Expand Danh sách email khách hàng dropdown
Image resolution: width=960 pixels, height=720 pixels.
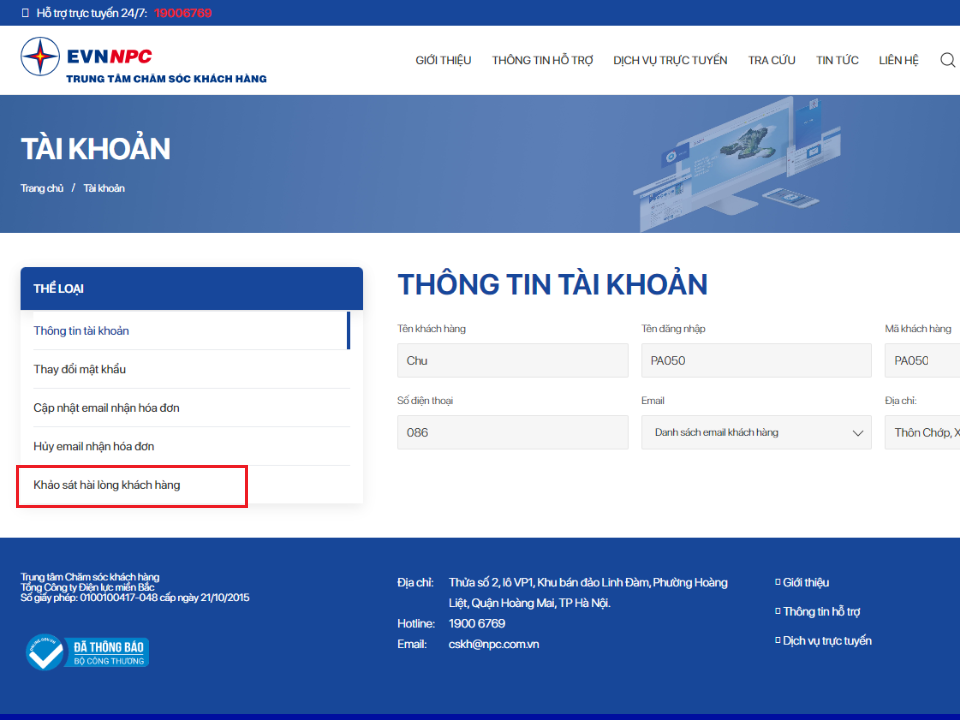coord(757,433)
